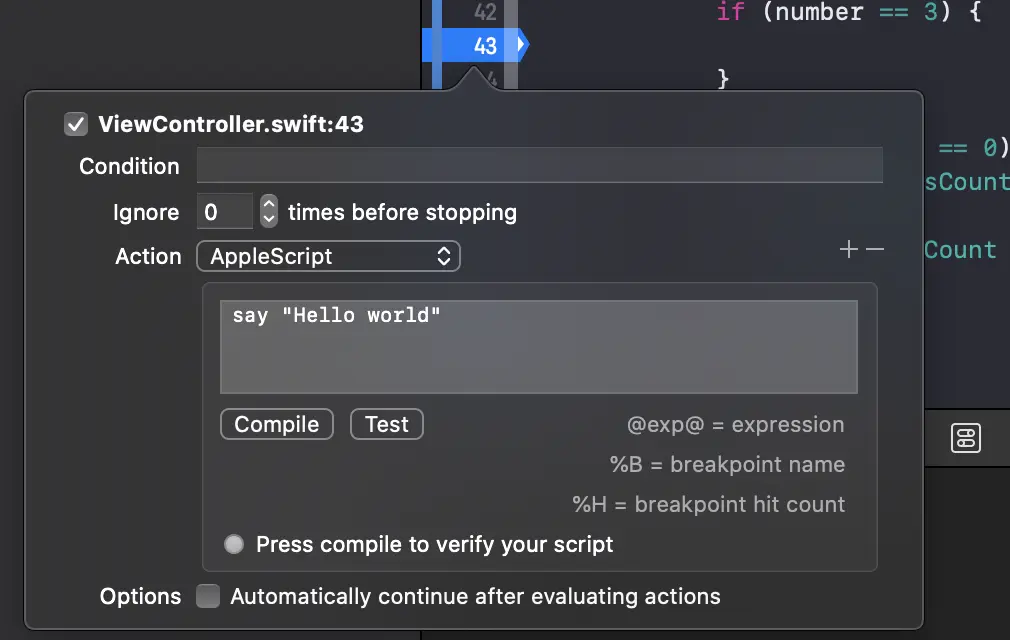Decrease ignore count with stepper down arrow
Image resolution: width=1010 pixels, height=640 pixels.
(268, 219)
